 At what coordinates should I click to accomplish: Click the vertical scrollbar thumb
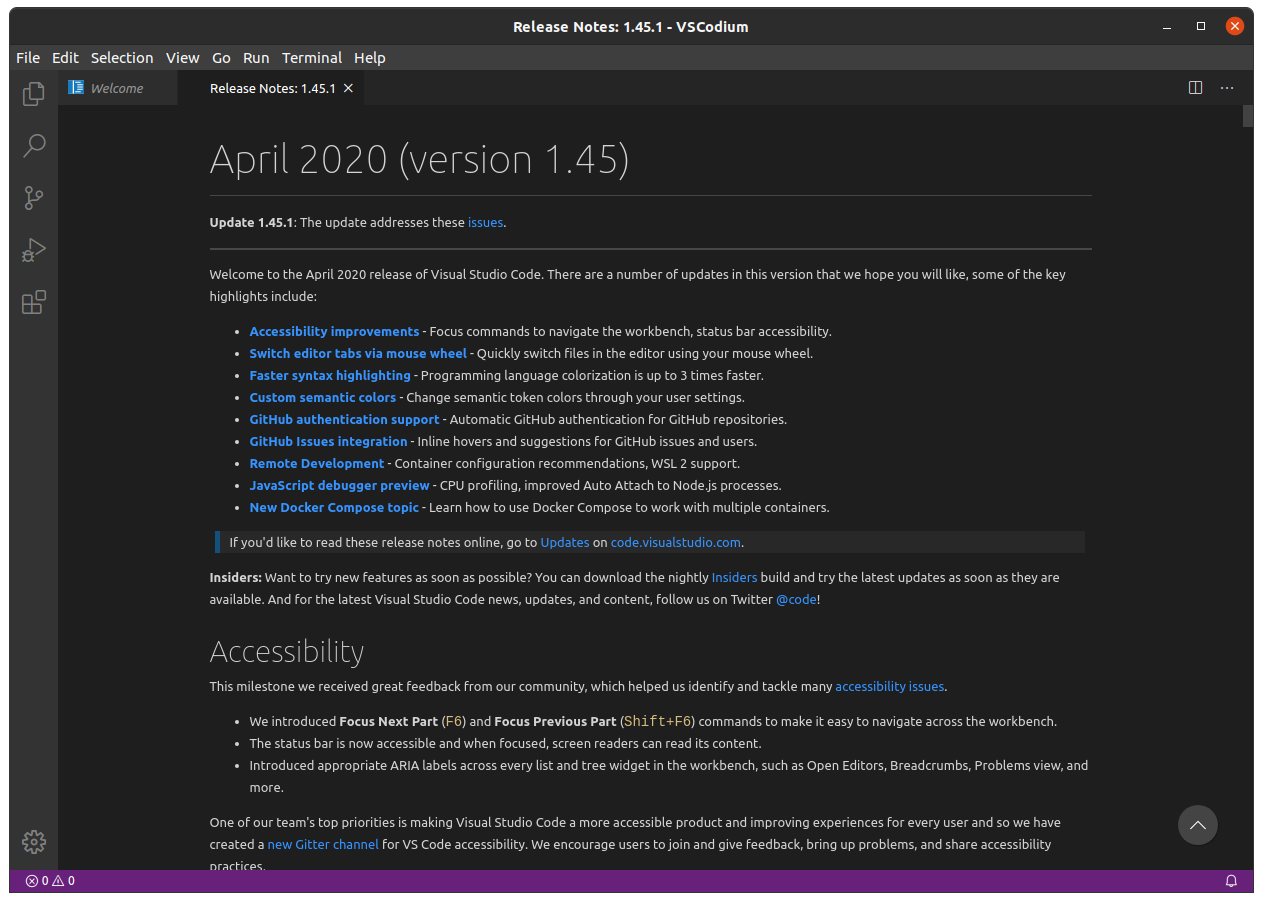(x=1247, y=115)
